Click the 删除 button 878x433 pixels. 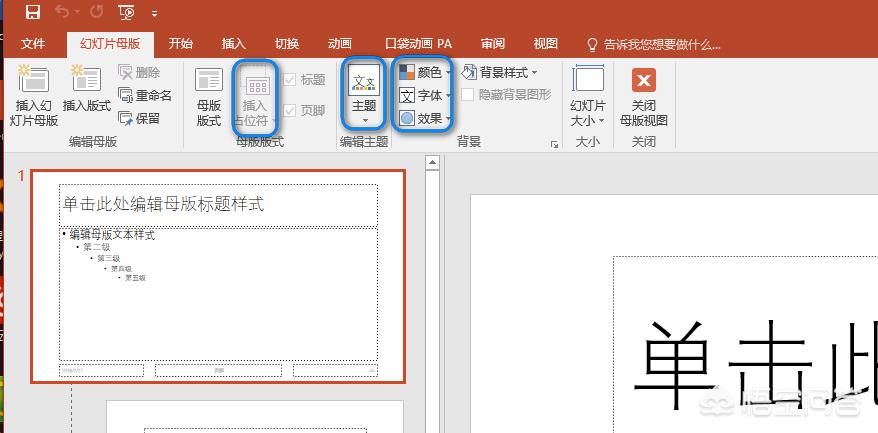(x=140, y=72)
